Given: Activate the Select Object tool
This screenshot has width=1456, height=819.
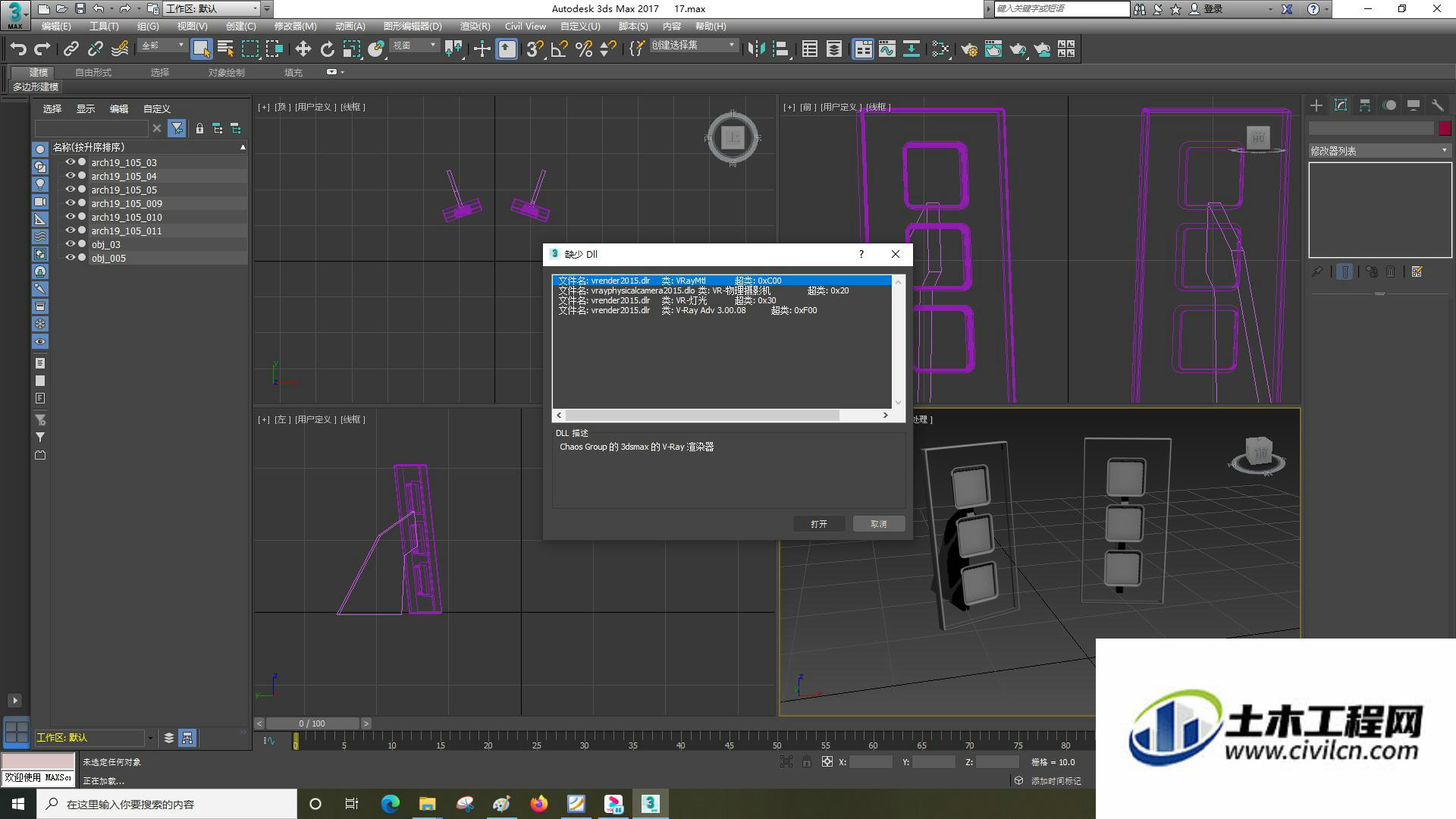Looking at the screenshot, I should coord(201,49).
